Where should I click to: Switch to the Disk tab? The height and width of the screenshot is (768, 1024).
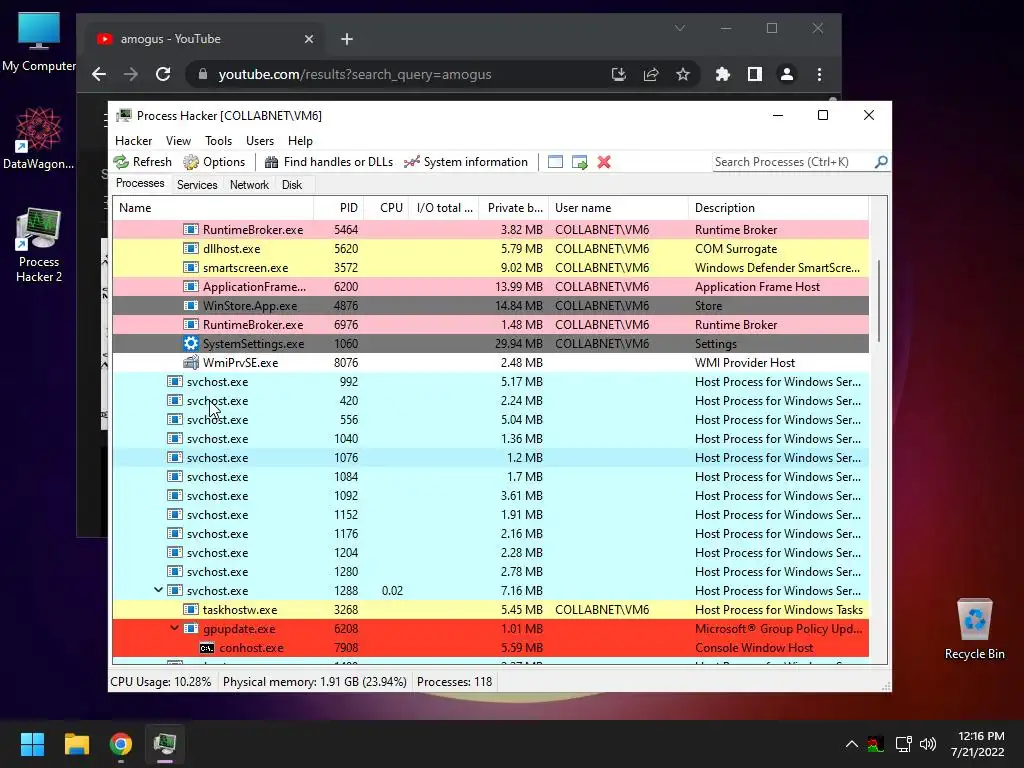[292, 185]
